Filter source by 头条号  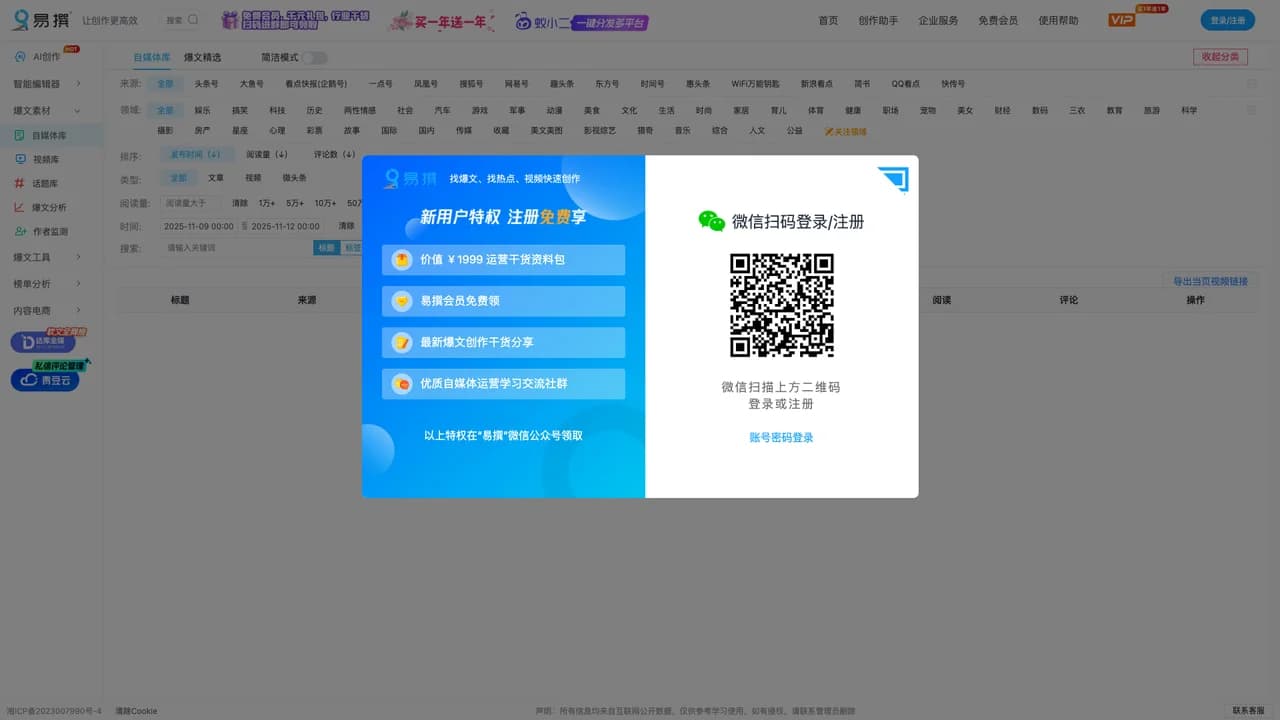pos(206,84)
